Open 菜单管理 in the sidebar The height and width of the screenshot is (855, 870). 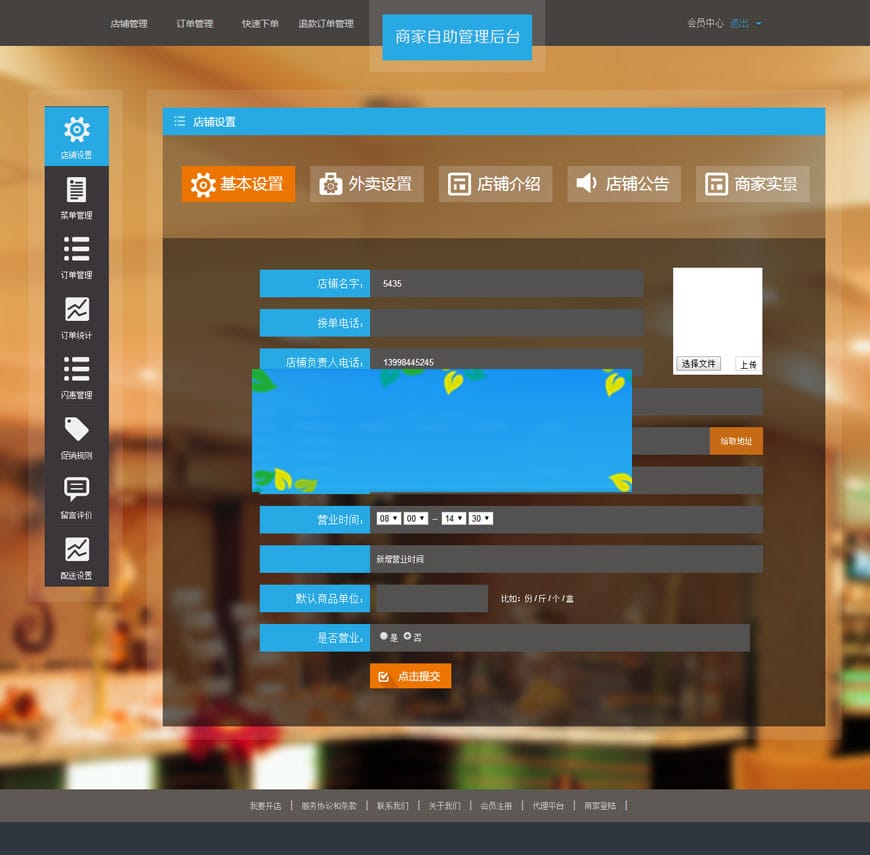[x=76, y=196]
